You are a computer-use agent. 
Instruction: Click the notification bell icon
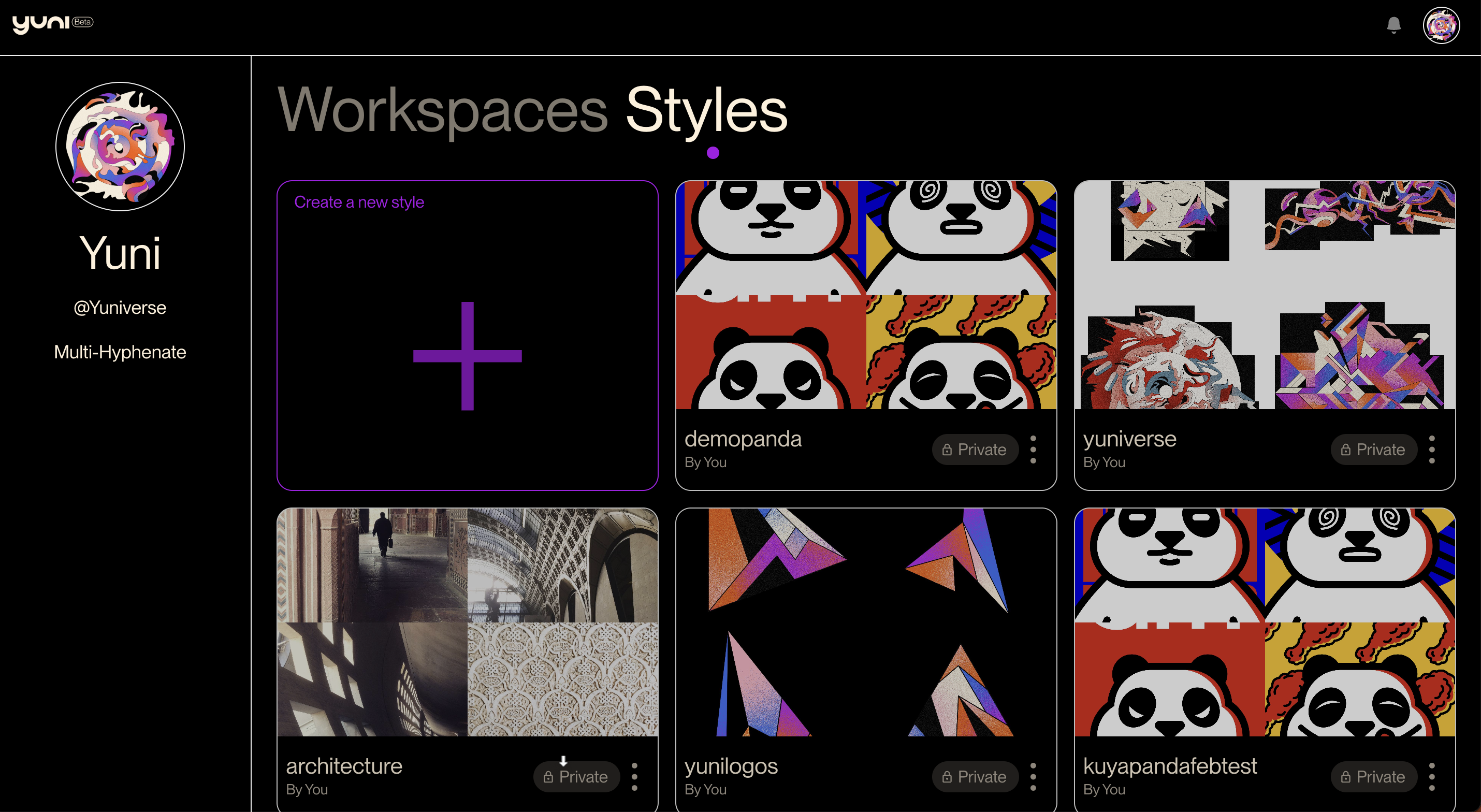click(x=1393, y=25)
